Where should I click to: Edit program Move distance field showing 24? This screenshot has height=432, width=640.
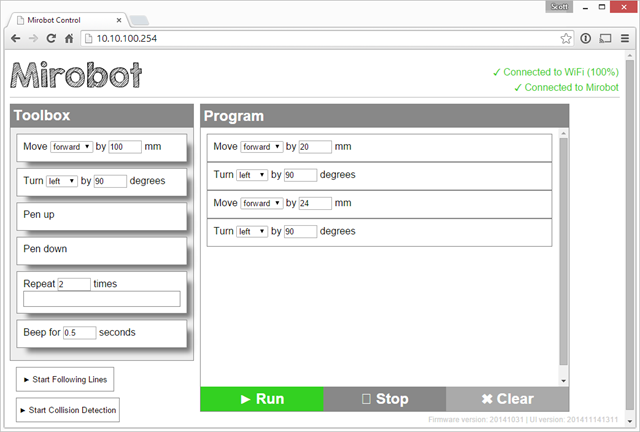pyautogui.click(x=315, y=203)
